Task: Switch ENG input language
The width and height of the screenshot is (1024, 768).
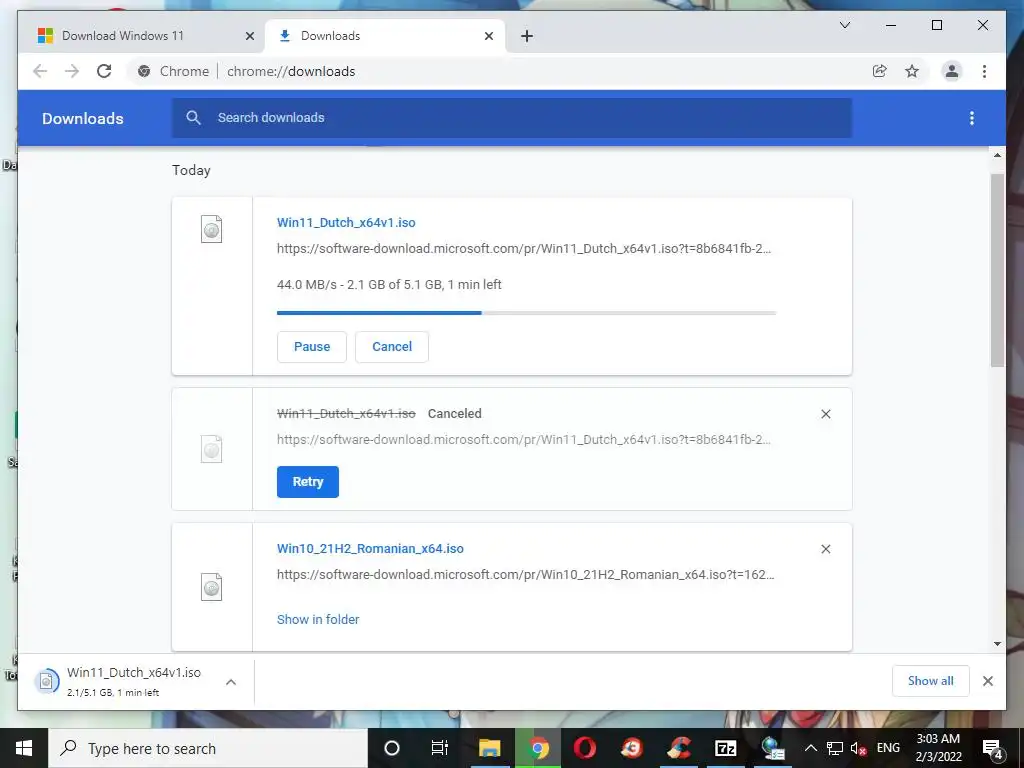Action: pos(888,748)
